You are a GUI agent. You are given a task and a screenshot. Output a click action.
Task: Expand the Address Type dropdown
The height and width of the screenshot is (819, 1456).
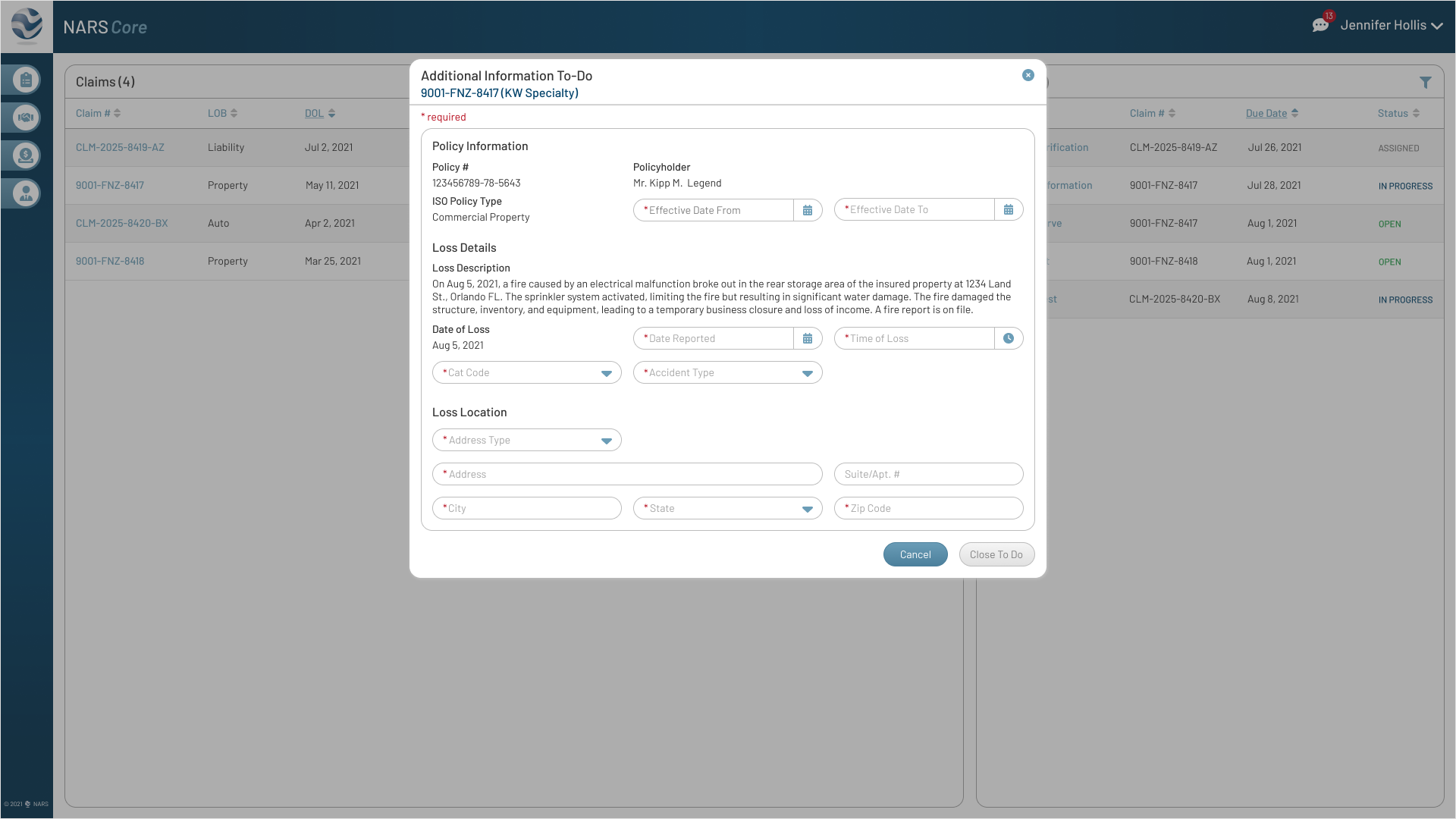[x=606, y=440]
